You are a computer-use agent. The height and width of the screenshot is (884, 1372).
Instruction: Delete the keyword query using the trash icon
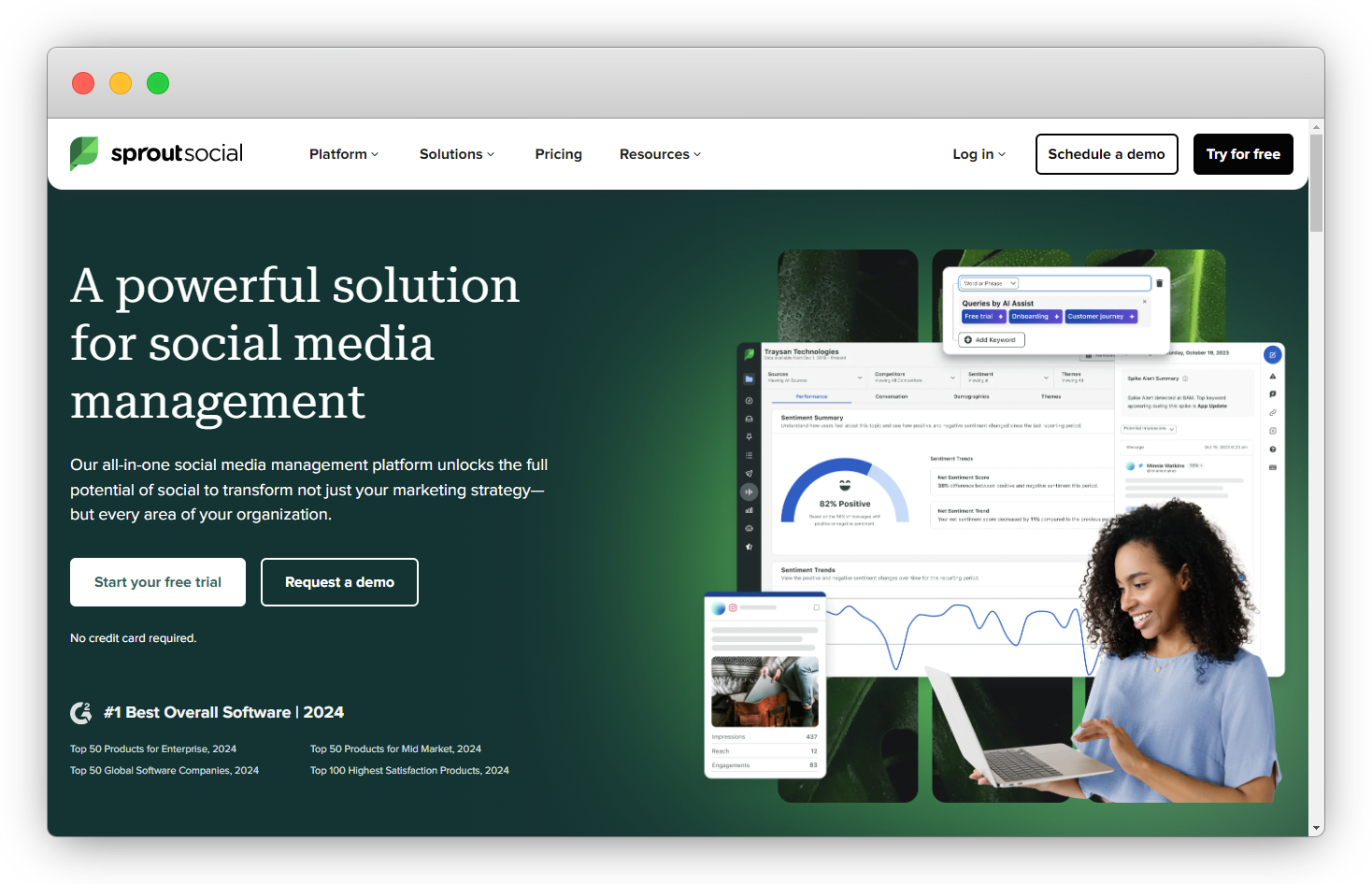1159,282
